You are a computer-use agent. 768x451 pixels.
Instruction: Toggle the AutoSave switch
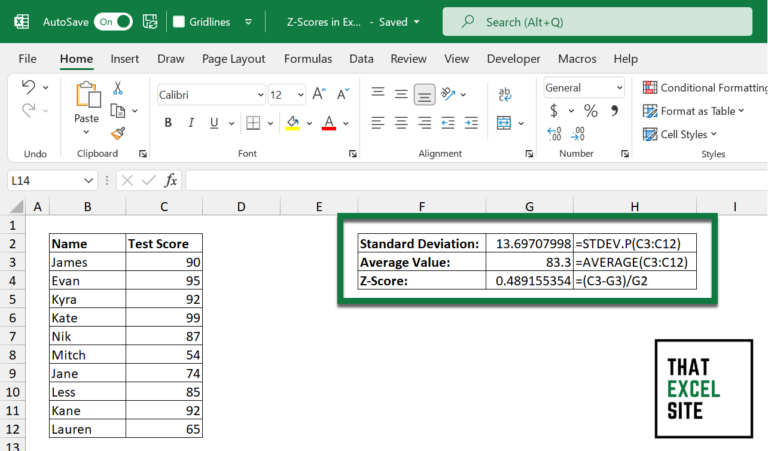tap(113, 21)
